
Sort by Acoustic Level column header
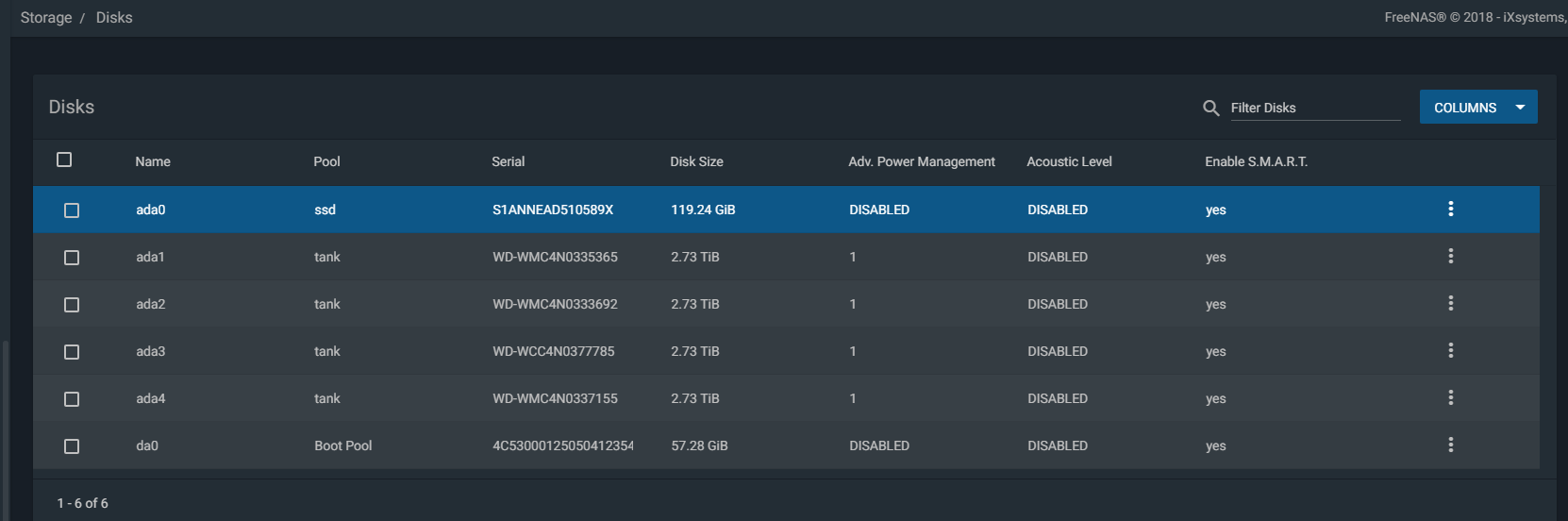coord(1069,161)
